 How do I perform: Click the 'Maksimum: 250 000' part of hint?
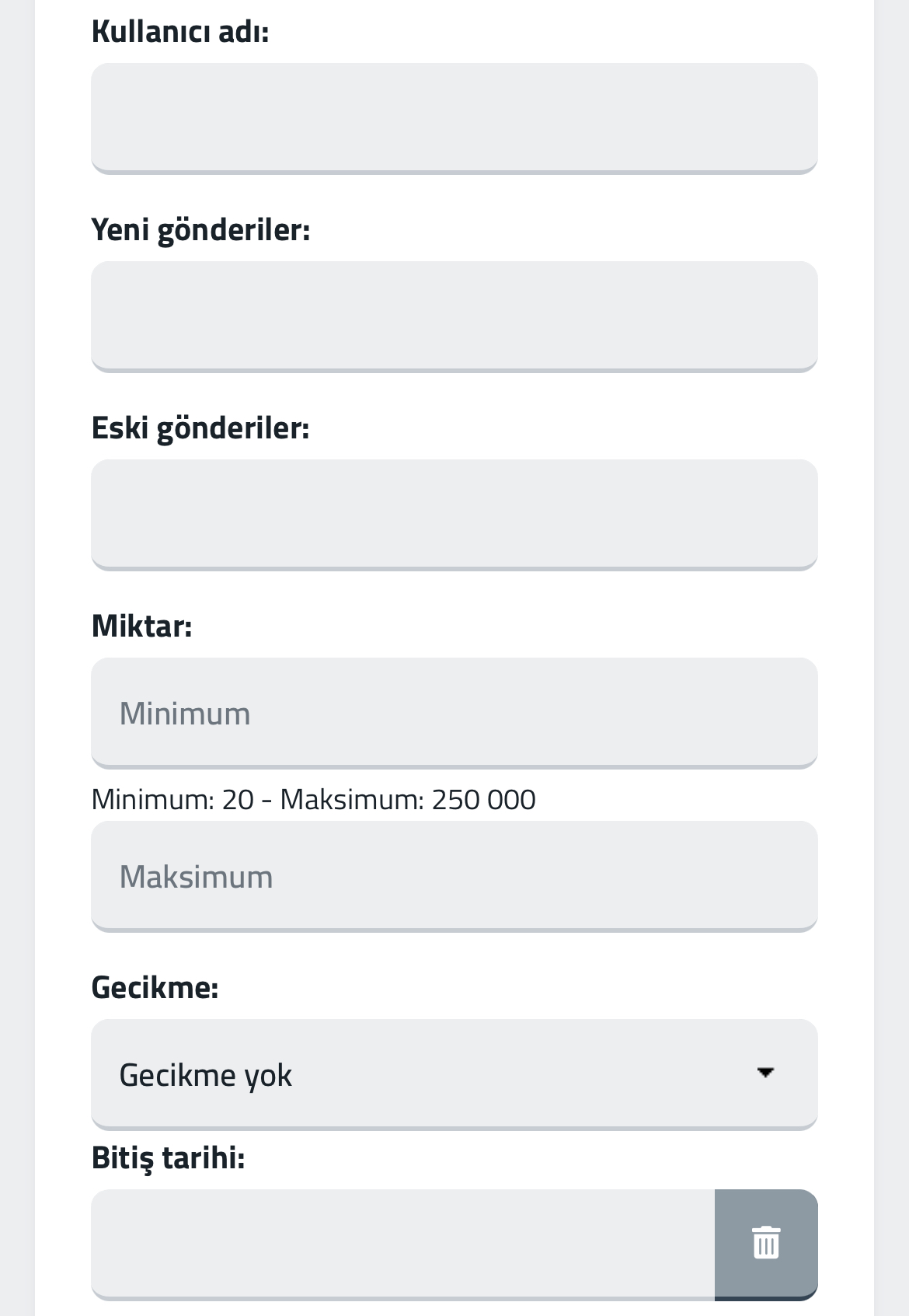click(x=408, y=800)
